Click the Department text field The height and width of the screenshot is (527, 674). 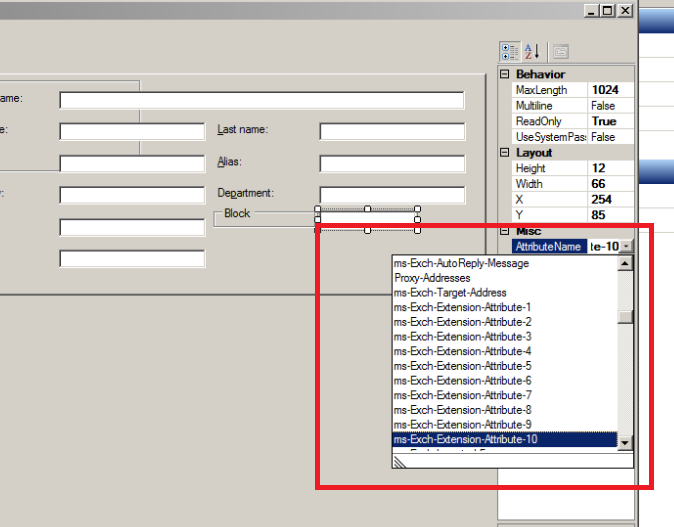coord(392,195)
